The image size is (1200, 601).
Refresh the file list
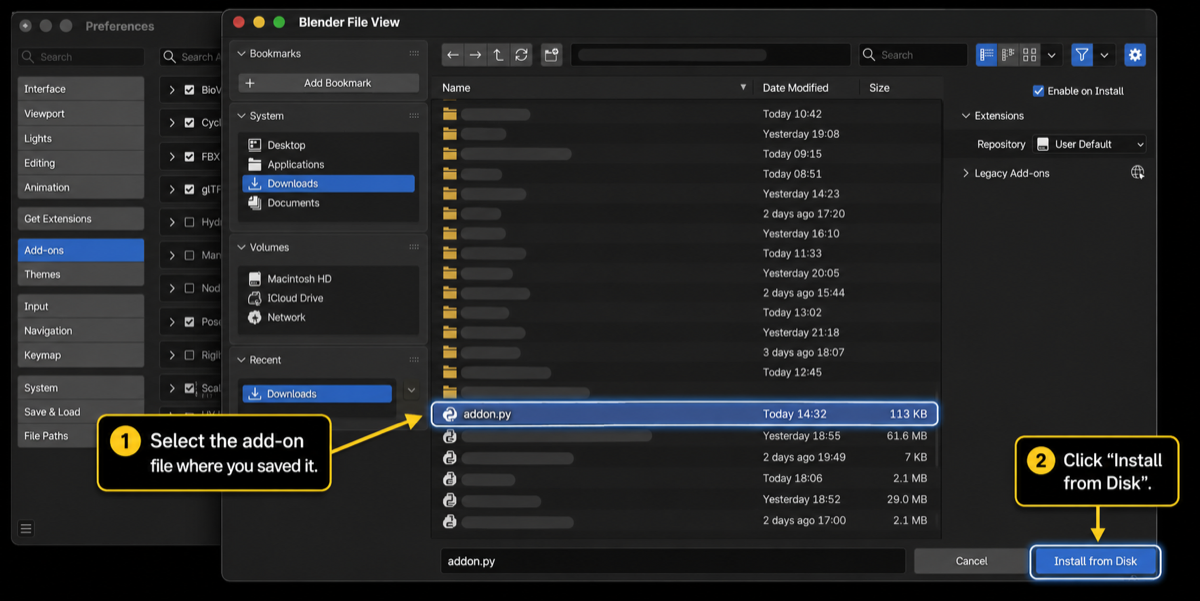521,55
